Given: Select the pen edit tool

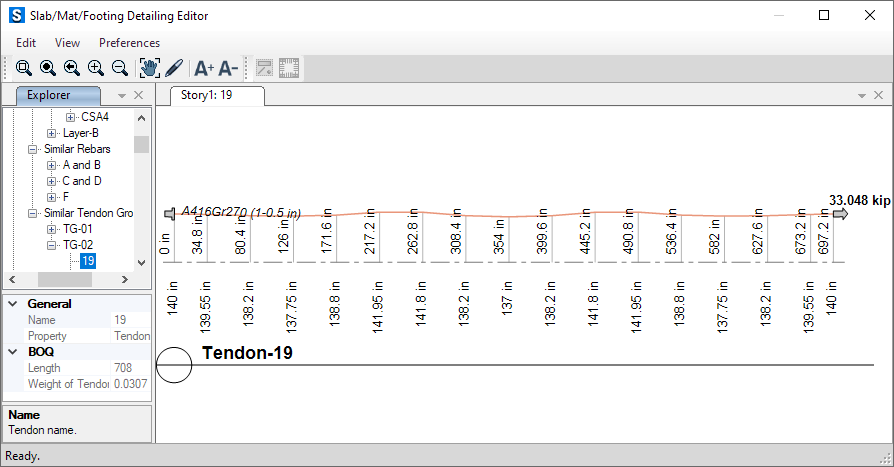Looking at the screenshot, I should [173, 68].
